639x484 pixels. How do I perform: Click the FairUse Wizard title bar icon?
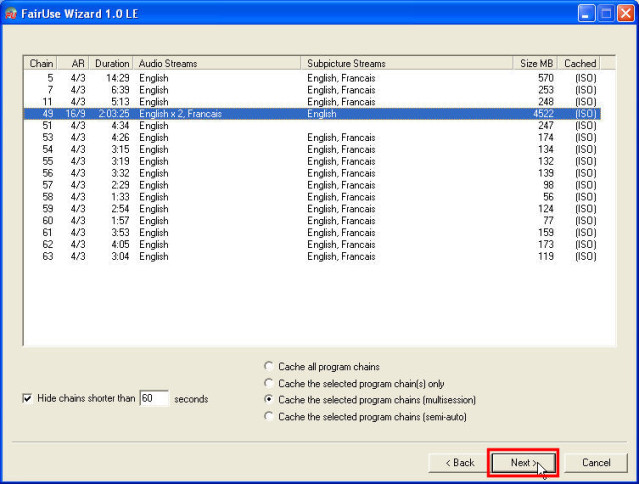coord(12,12)
